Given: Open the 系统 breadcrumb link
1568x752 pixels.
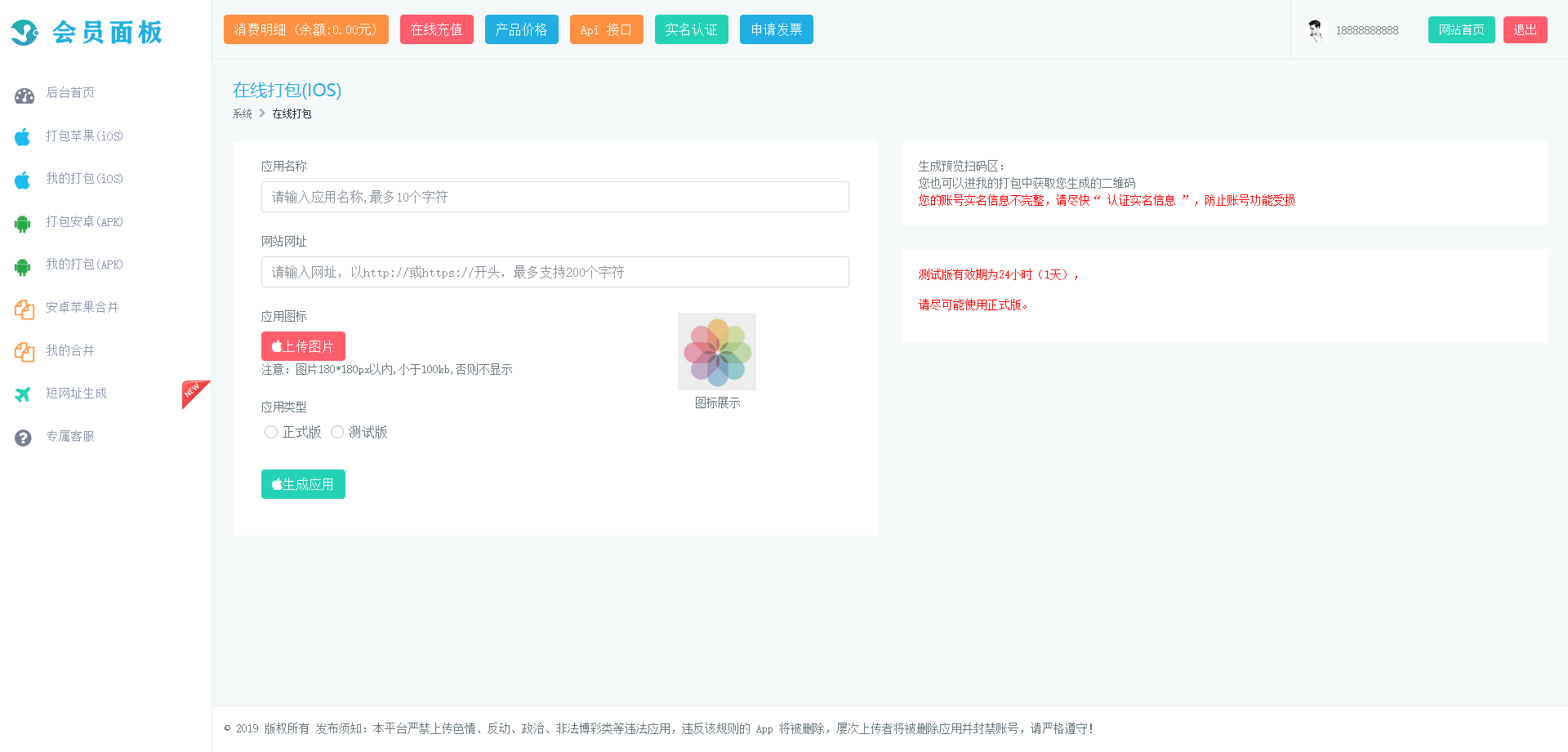Looking at the screenshot, I should click(x=241, y=113).
